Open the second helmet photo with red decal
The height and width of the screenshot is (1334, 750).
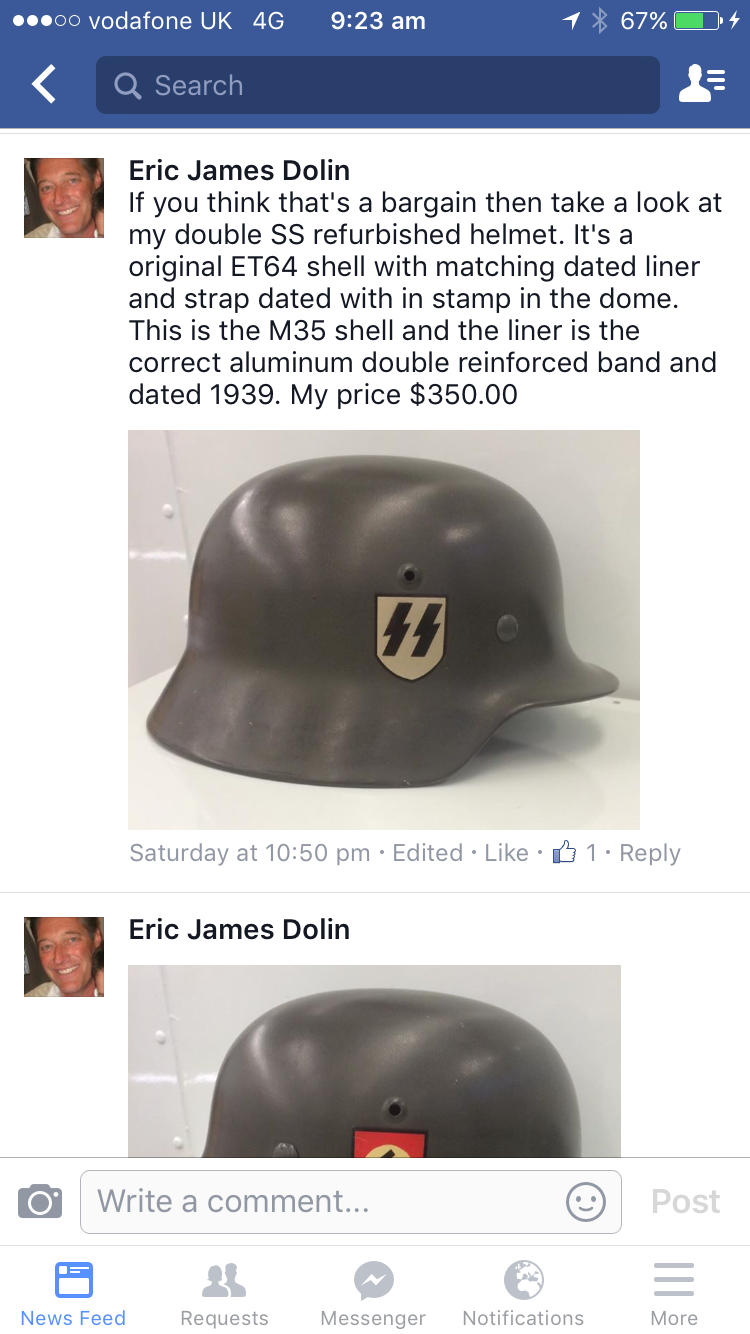click(375, 1061)
